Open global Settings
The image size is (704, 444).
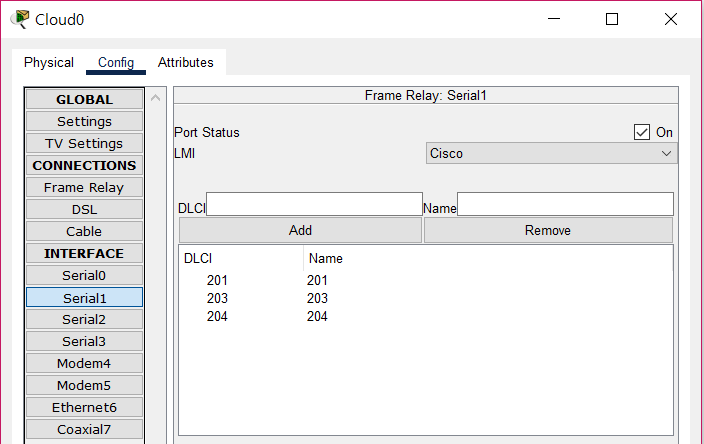84,121
